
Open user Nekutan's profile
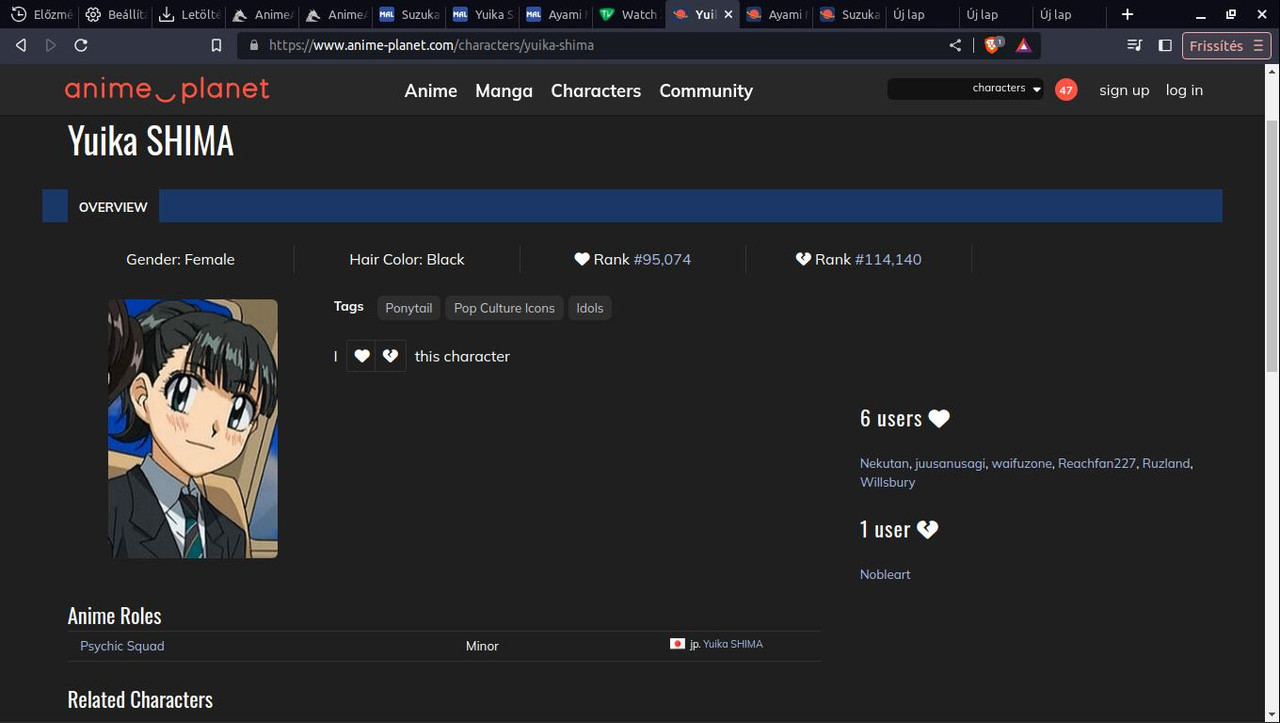coord(884,463)
